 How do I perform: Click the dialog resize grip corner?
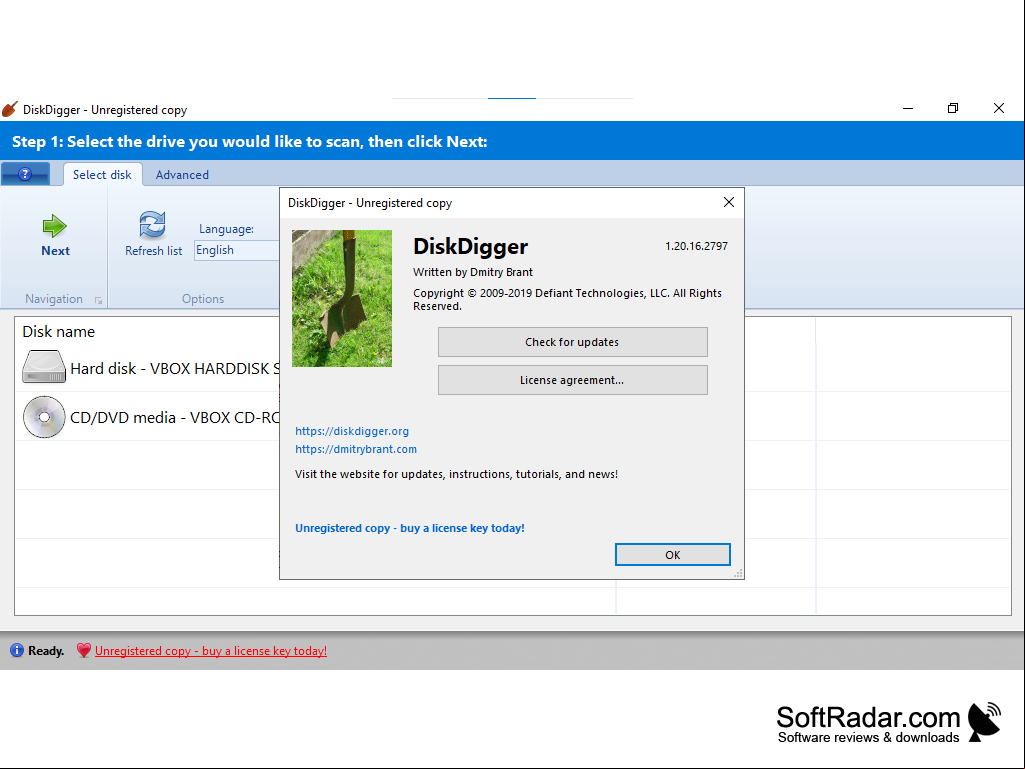coord(738,573)
